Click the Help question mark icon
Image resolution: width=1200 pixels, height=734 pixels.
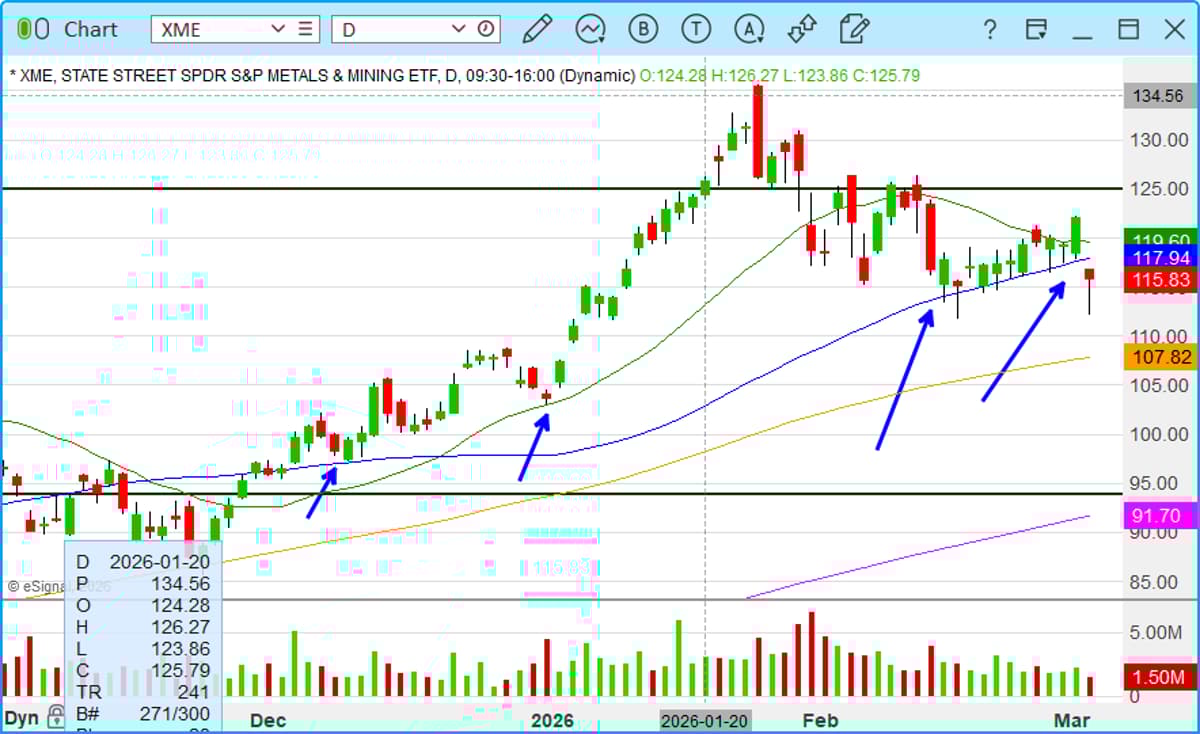click(x=989, y=29)
